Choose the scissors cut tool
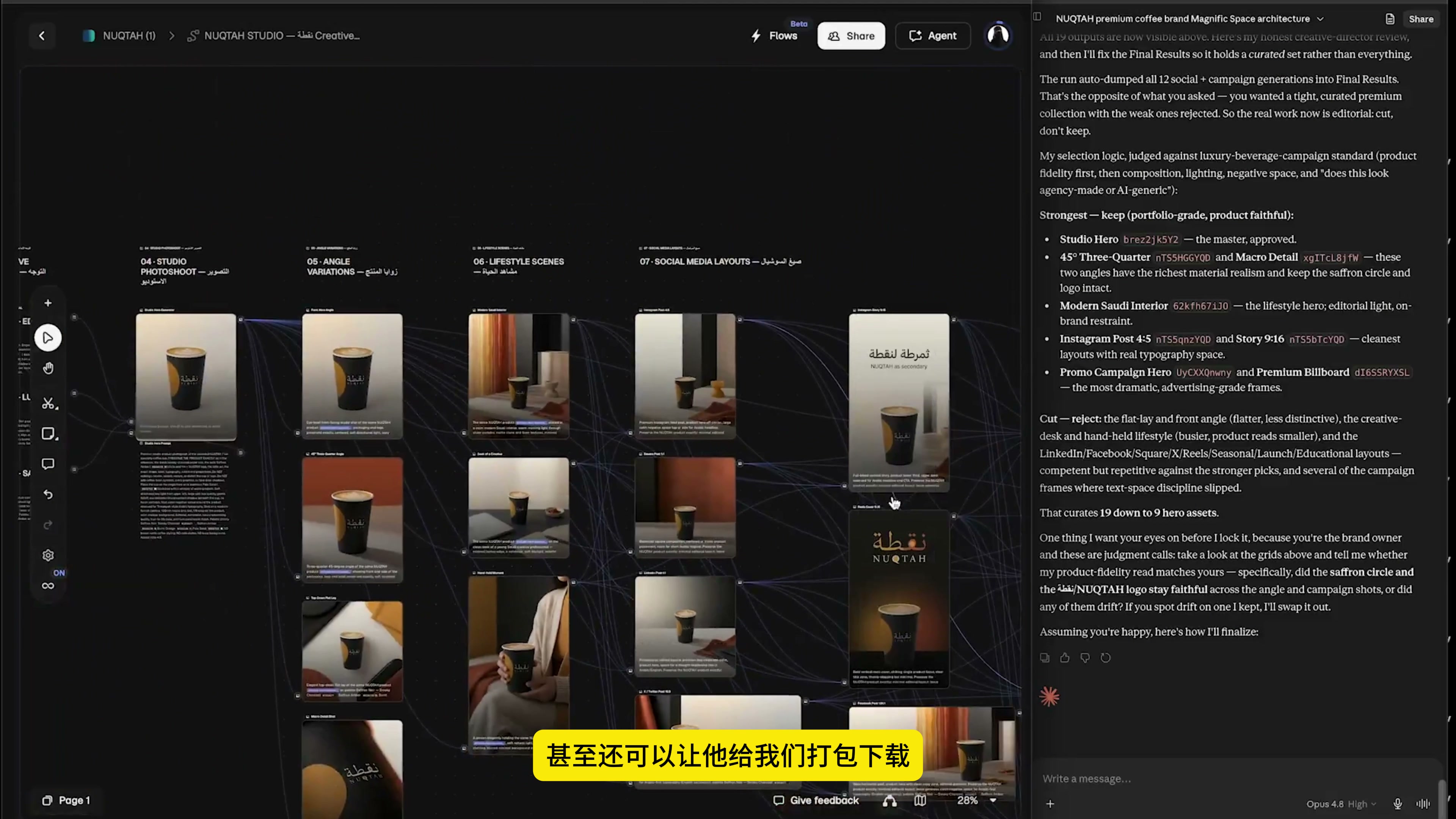The width and height of the screenshot is (1456, 819). tap(49, 403)
